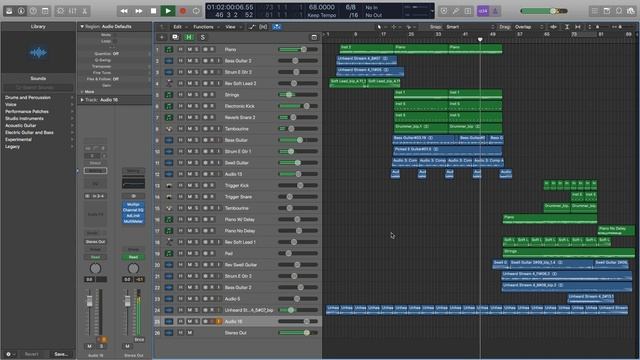
Task: Click the Add Track plus button
Action: coord(162,37)
